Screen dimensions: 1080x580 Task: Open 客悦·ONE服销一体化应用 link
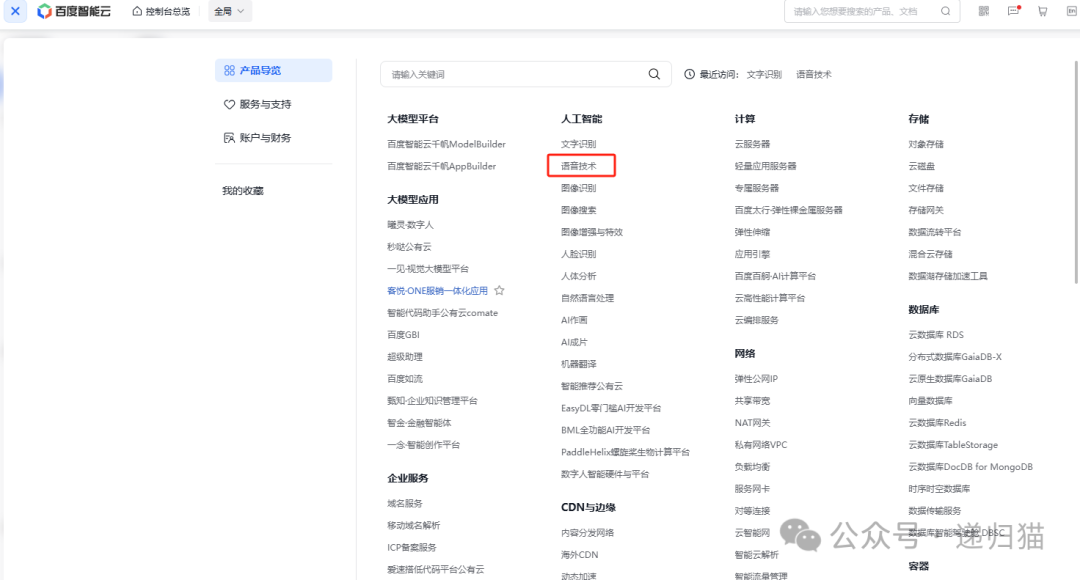(x=437, y=291)
